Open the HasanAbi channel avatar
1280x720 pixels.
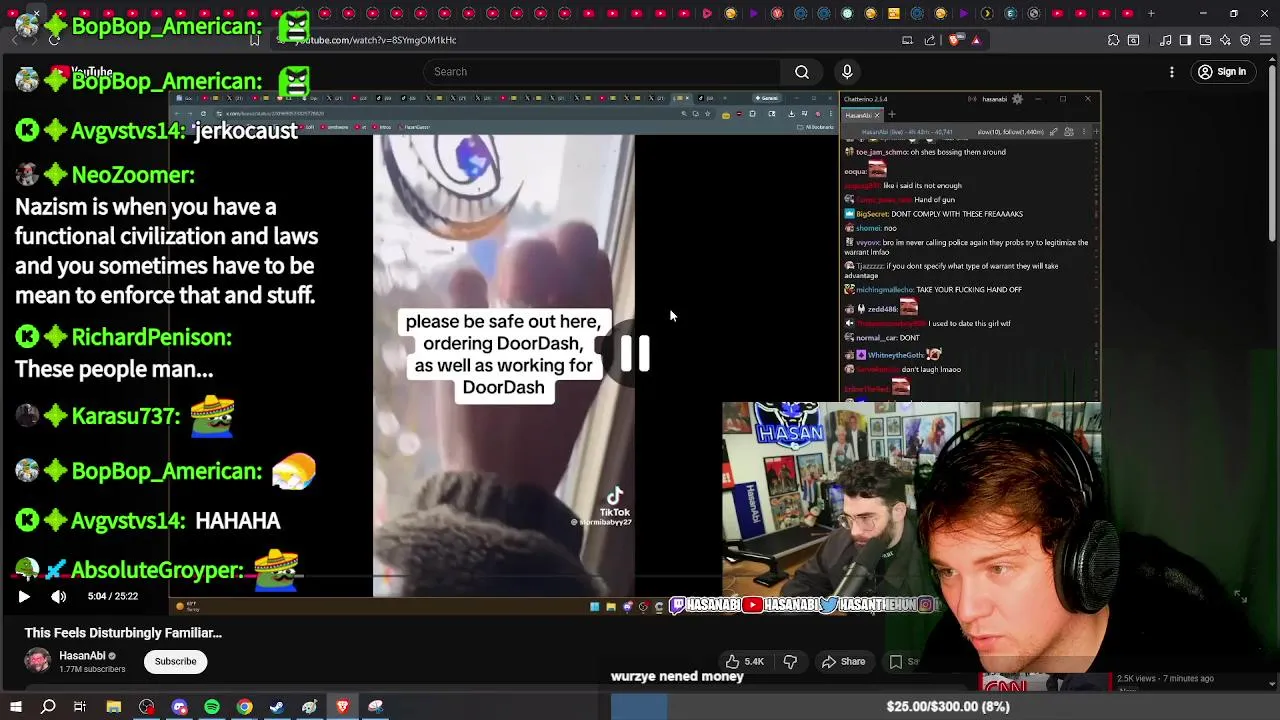[38, 661]
